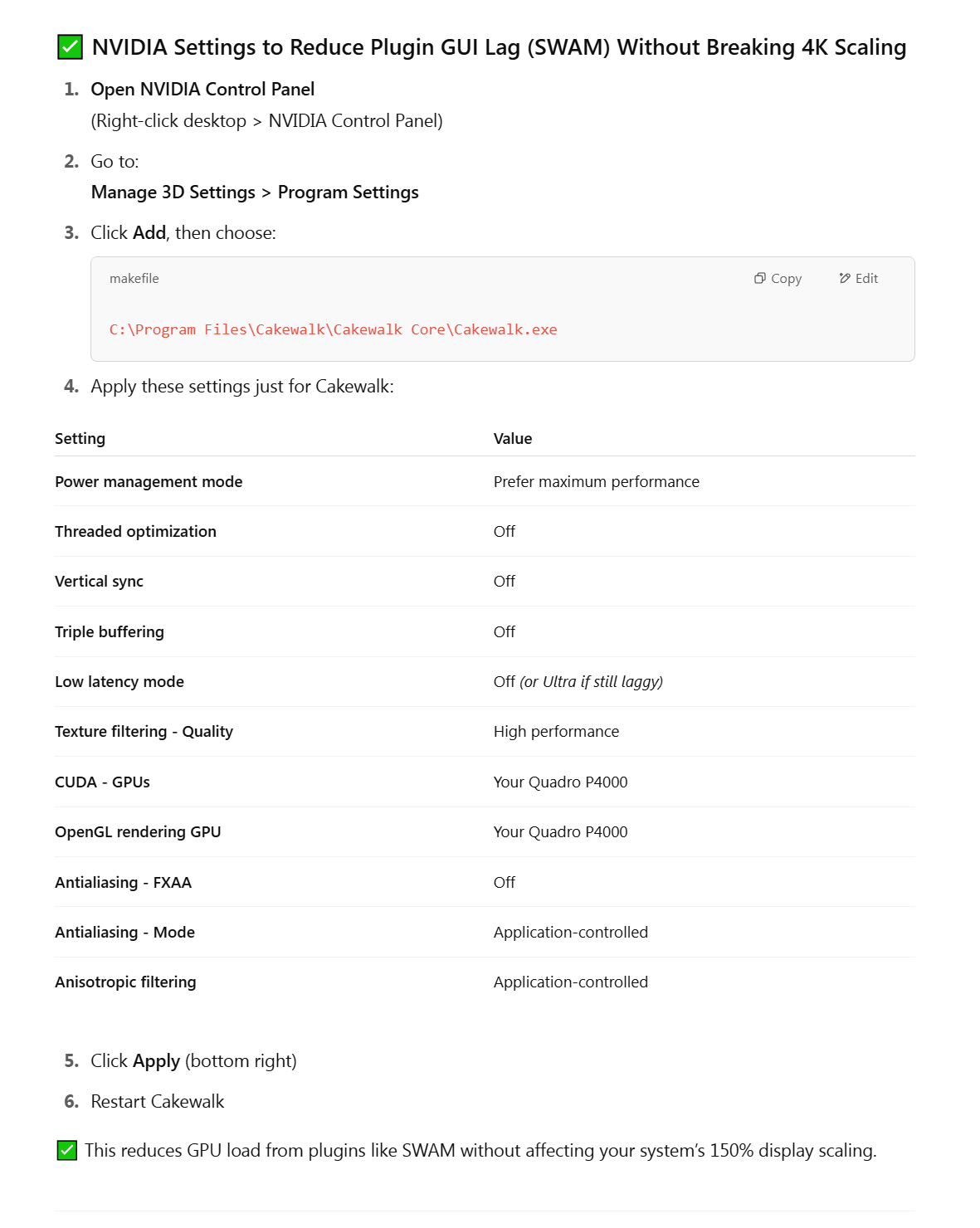Click the CUDA - GPUs setting label
The height and width of the screenshot is (1228, 980).
pyautogui.click(x=102, y=782)
